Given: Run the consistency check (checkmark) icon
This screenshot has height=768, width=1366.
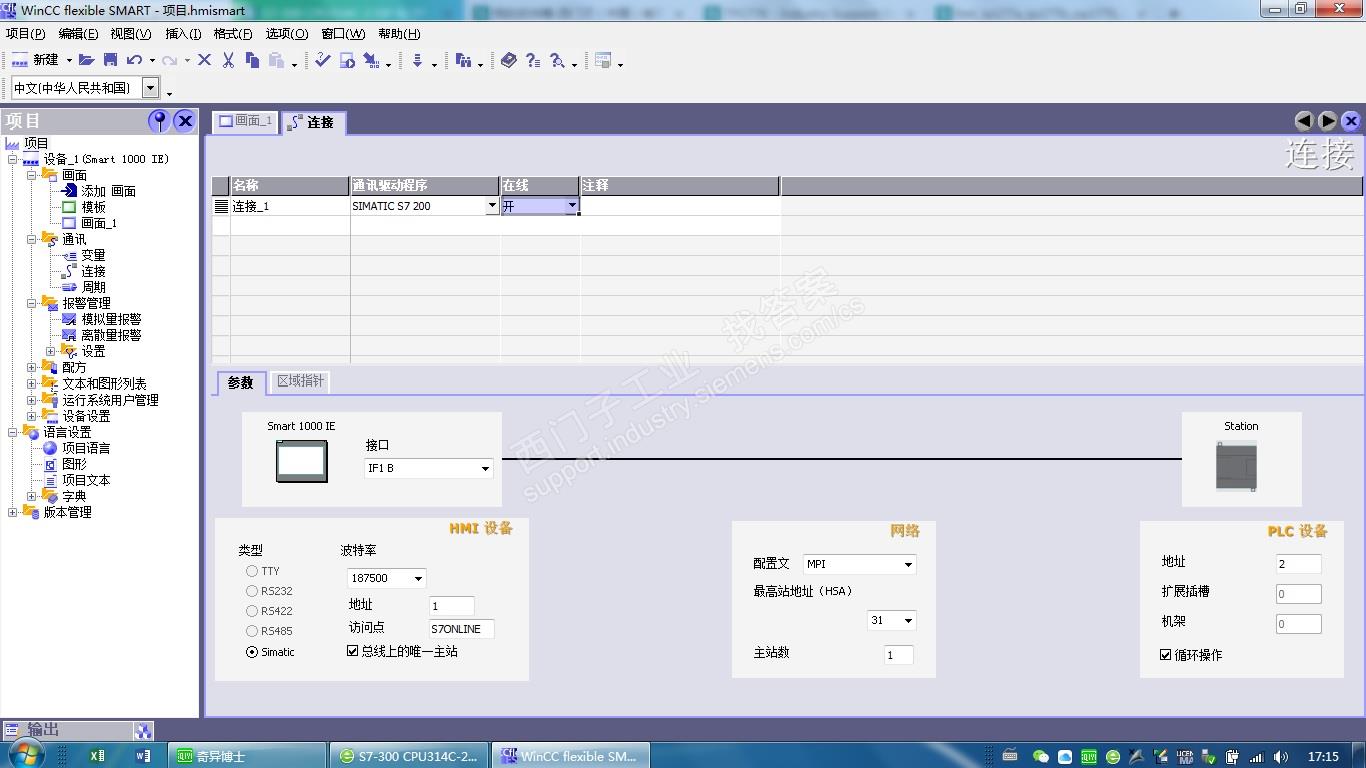Looking at the screenshot, I should pyautogui.click(x=322, y=60).
